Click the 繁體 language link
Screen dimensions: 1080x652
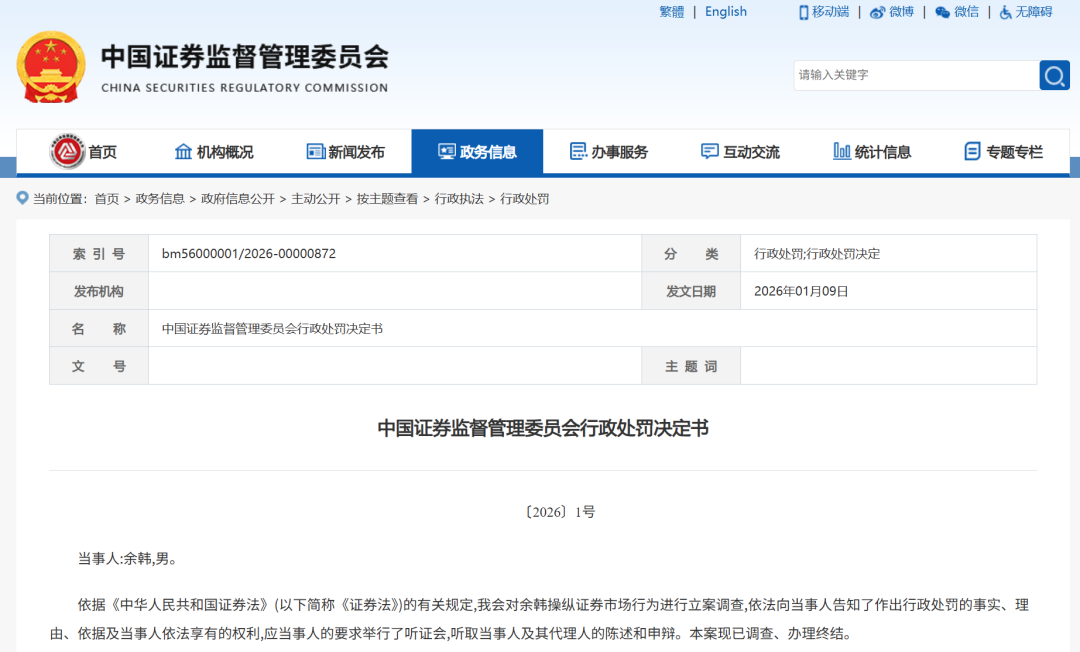(x=670, y=11)
